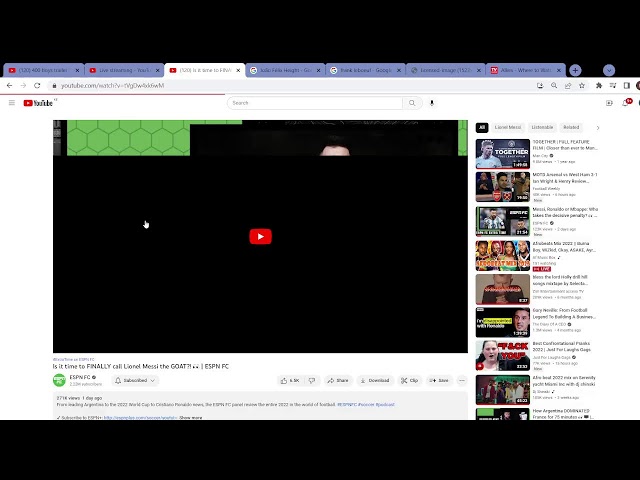Click the Download button below the video

pos(375,380)
